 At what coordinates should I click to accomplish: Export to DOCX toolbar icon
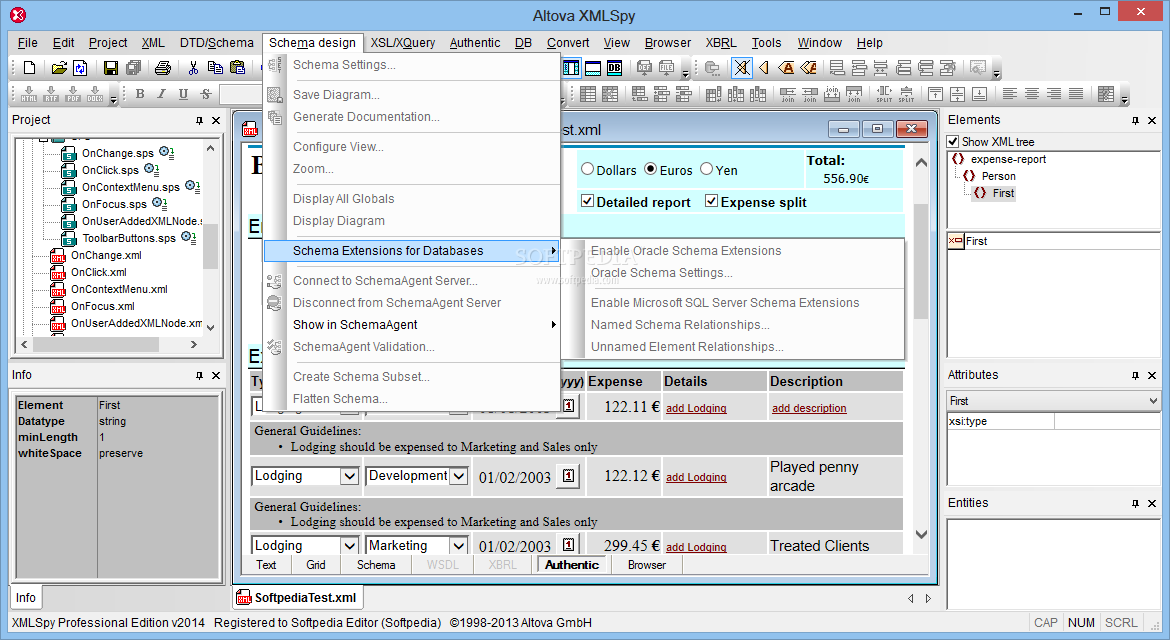(x=96, y=94)
